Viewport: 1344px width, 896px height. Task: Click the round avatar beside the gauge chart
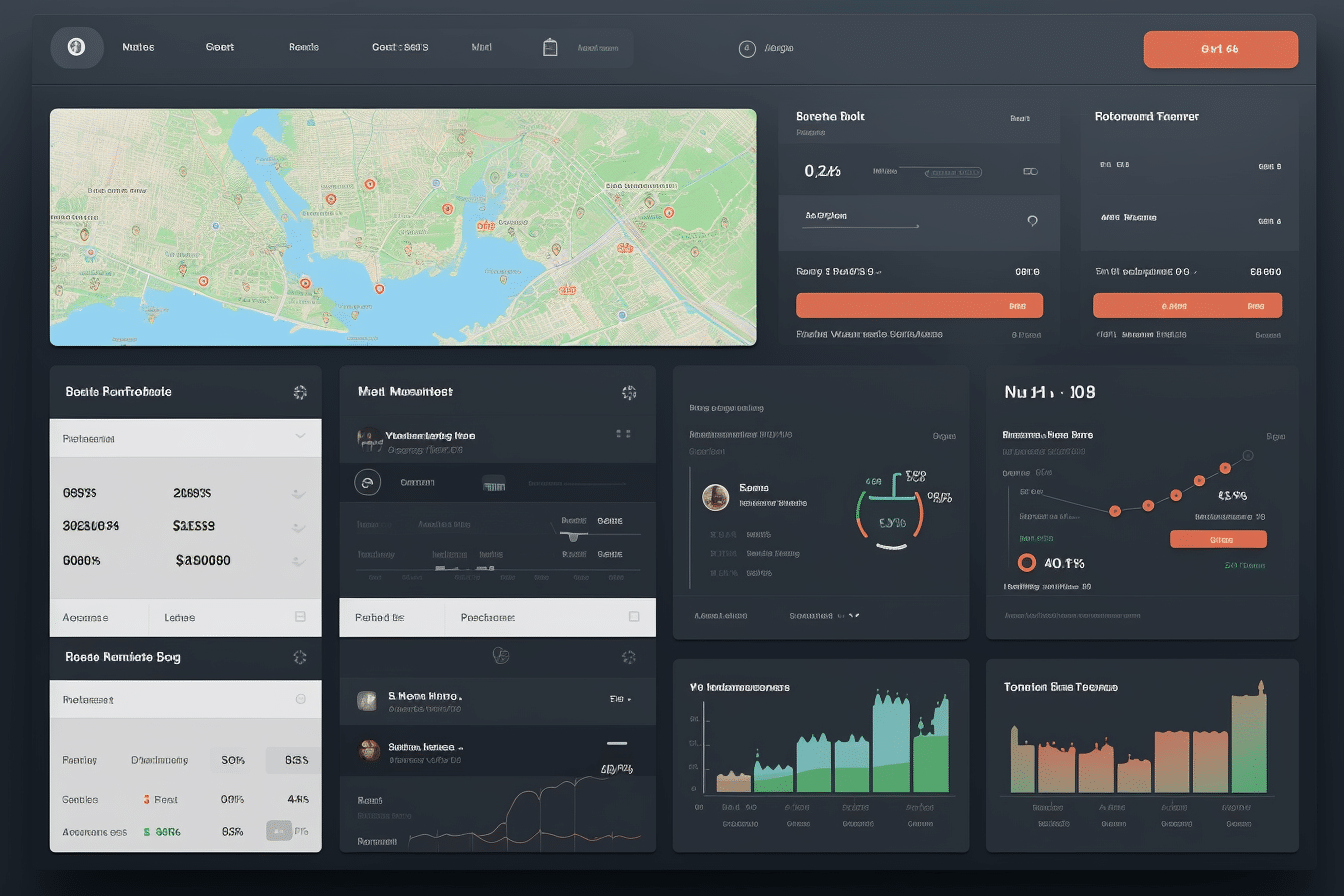click(x=715, y=497)
